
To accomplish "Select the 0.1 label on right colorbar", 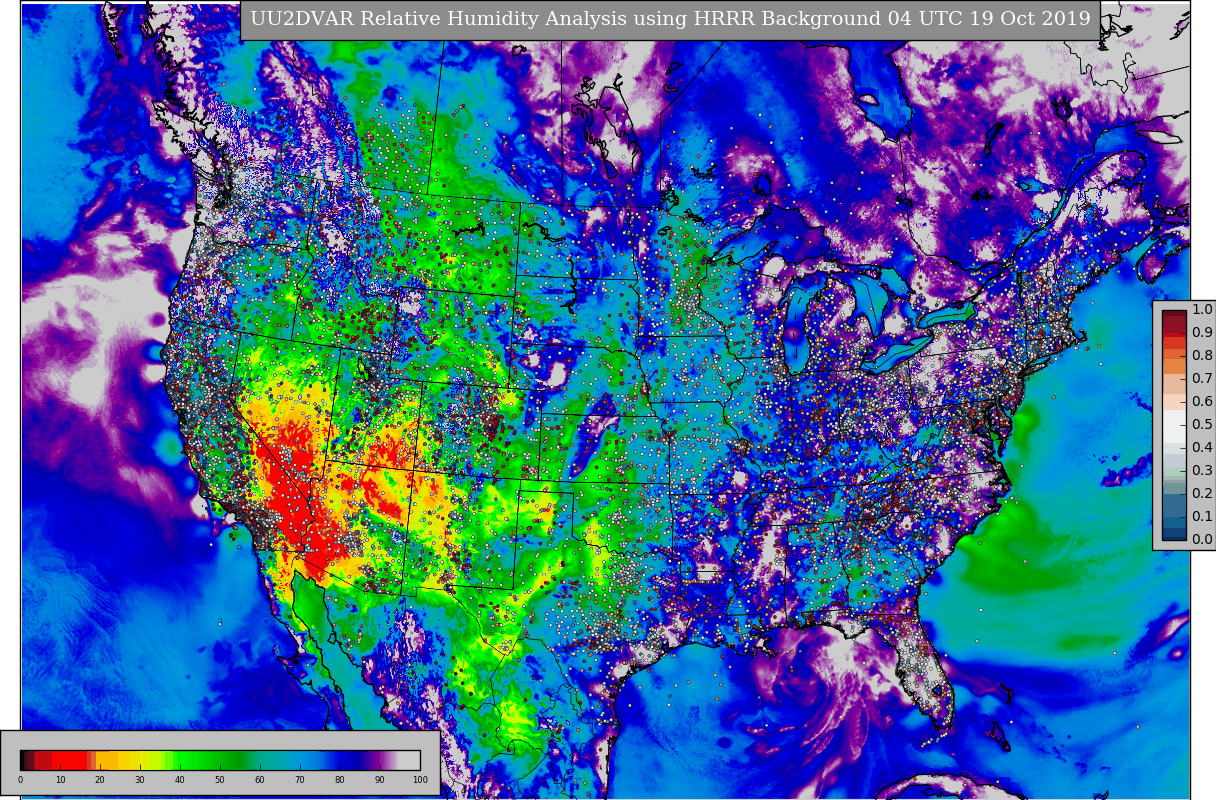I will (1202, 517).
